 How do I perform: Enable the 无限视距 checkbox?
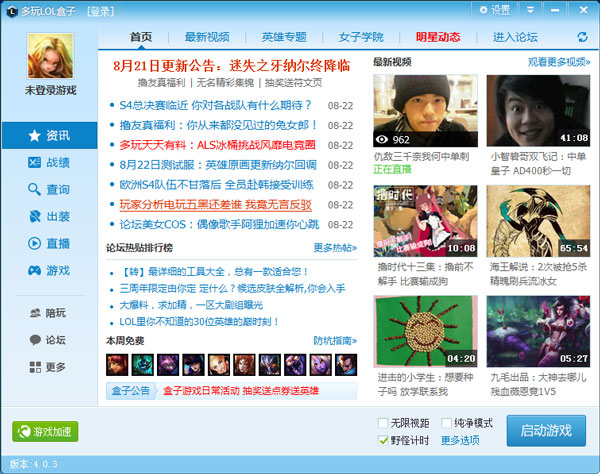coord(383,423)
